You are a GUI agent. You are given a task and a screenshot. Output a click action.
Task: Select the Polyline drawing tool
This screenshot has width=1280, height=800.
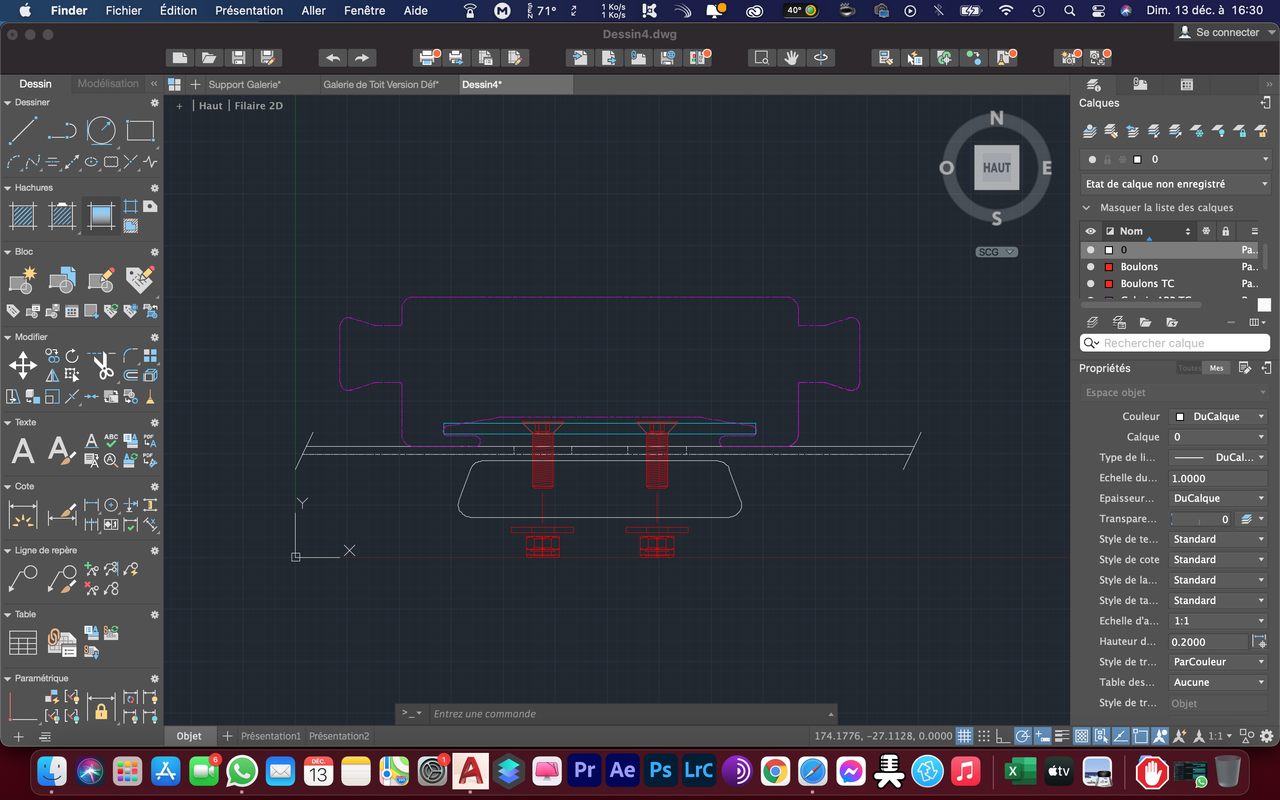point(62,130)
